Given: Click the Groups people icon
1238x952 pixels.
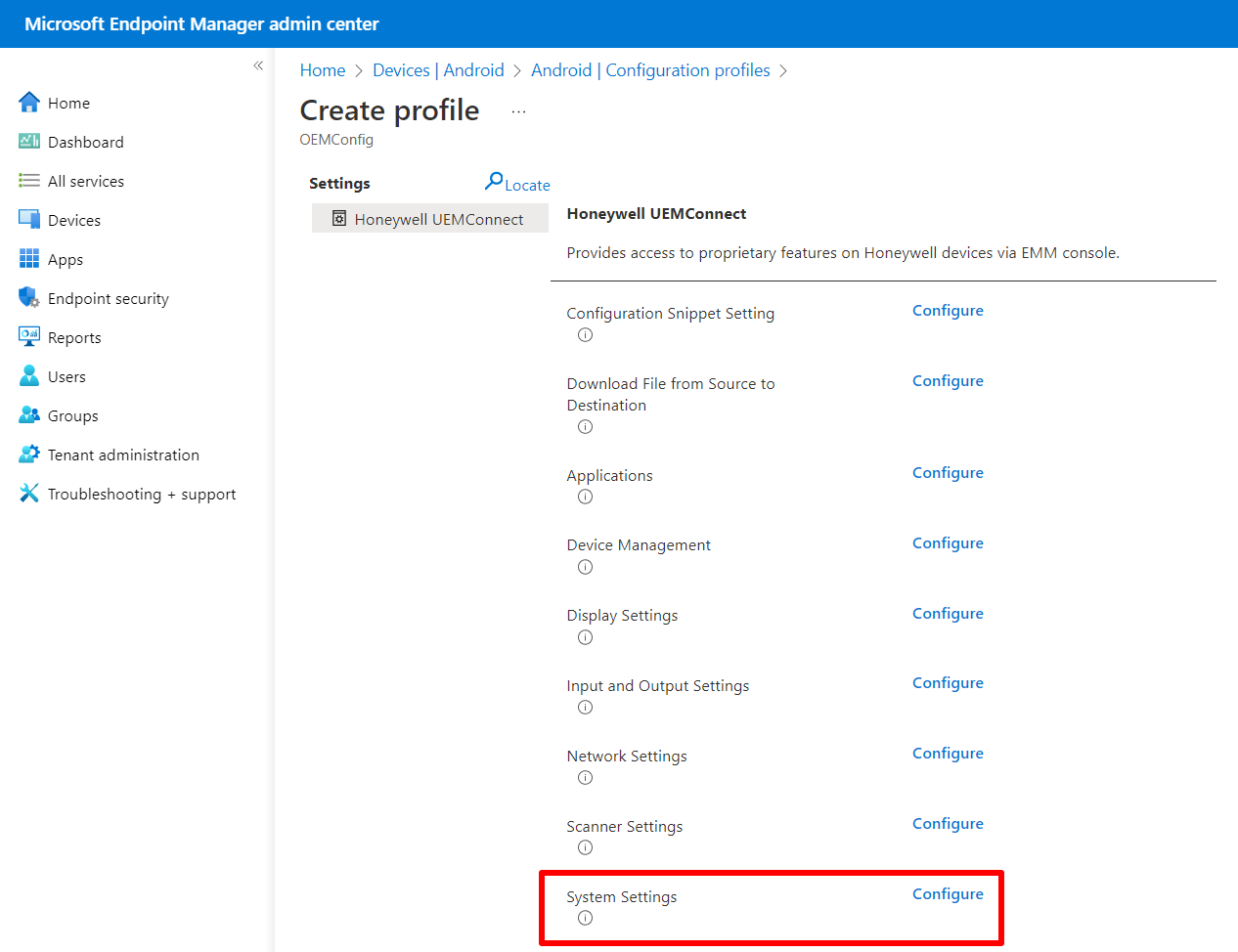Looking at the screenshot, I should click(29, 415).
